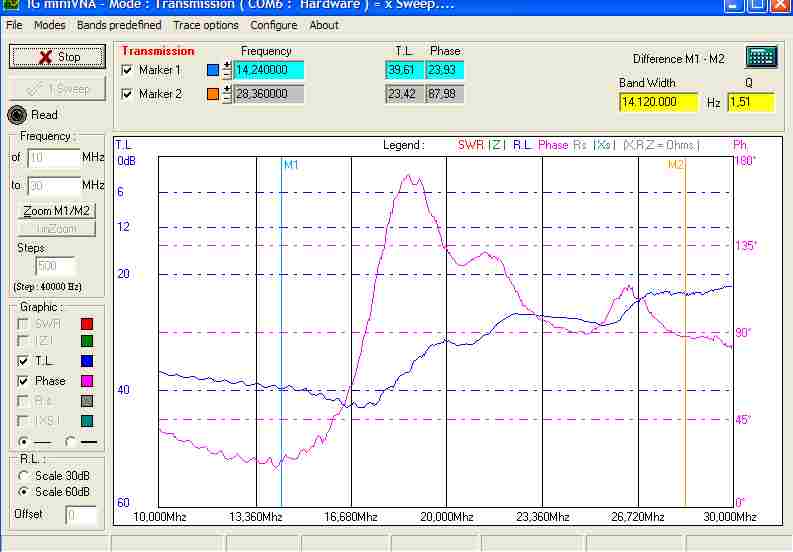Adjust Marker 1 frequency with the stepper
Screen dimensions: 793x552
pos(227,70)
